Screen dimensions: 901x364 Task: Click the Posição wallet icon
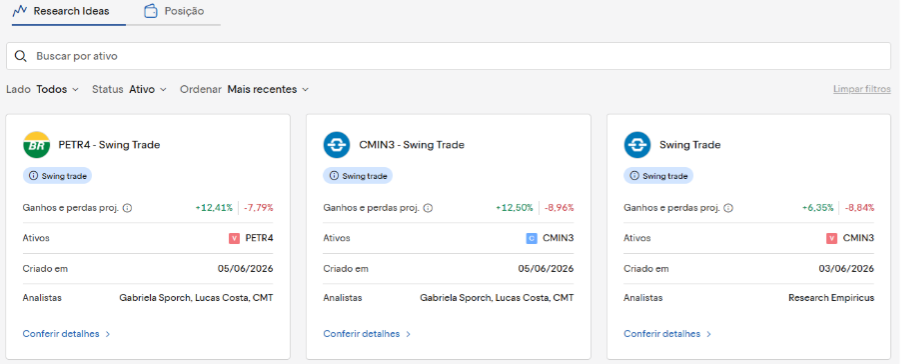[151, 11]
